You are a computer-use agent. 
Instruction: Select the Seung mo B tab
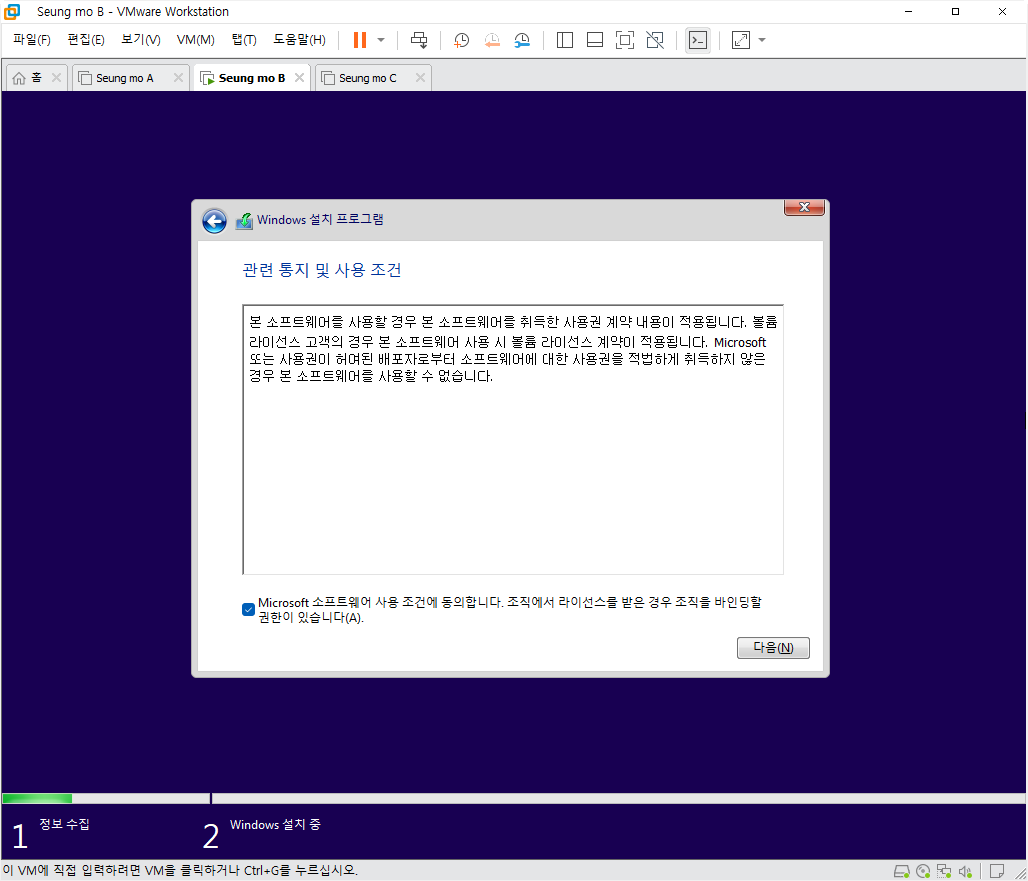(252, 78)
